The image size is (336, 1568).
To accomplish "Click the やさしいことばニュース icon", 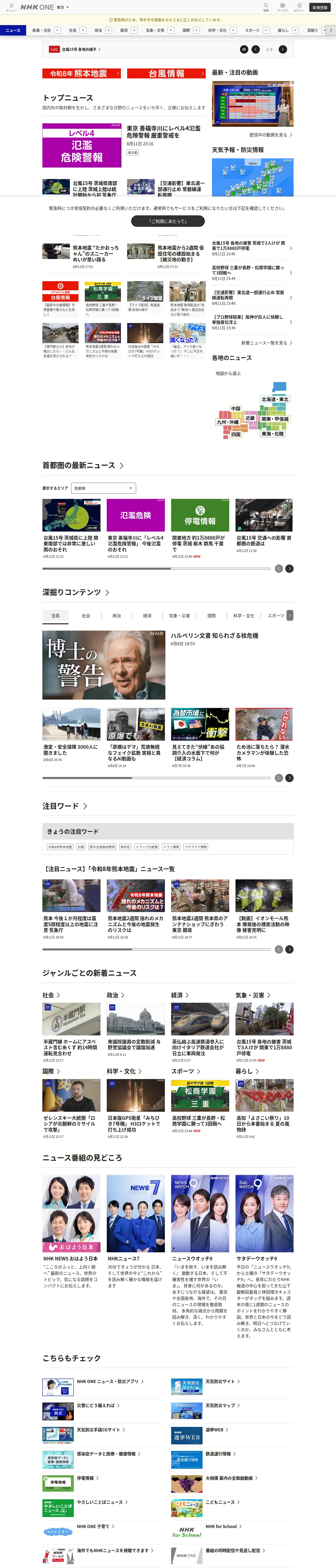I will pos(58,1508).
